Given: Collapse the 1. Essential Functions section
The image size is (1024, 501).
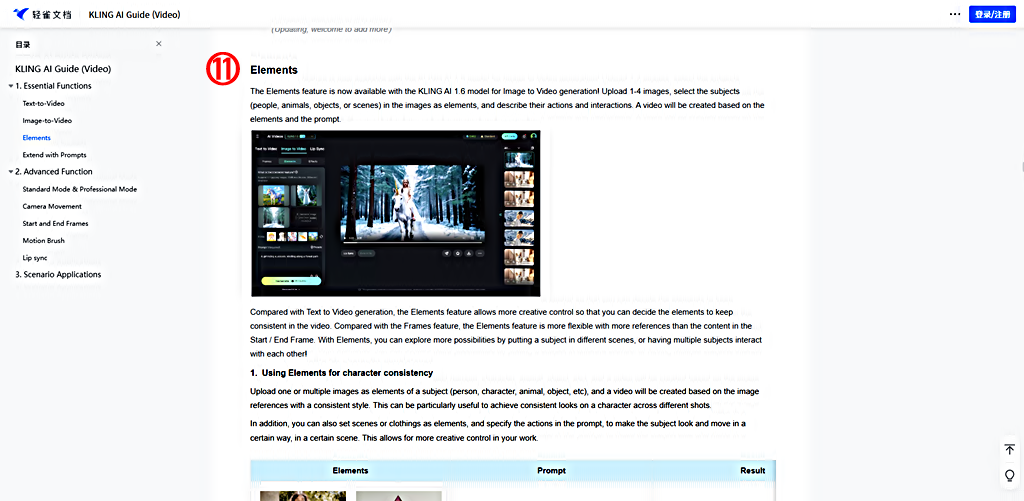Looking at the screenshot, I should tap(10, 86).
